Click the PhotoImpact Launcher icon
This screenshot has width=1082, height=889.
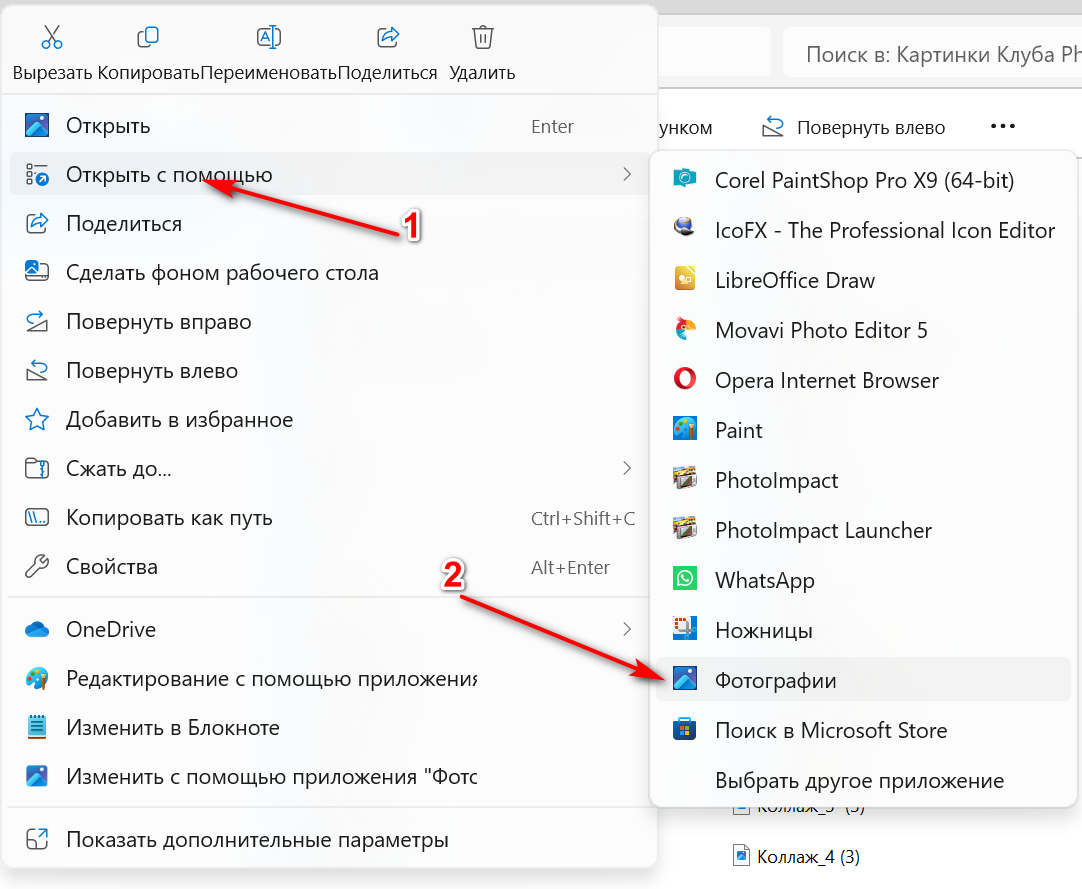point(685,529)
